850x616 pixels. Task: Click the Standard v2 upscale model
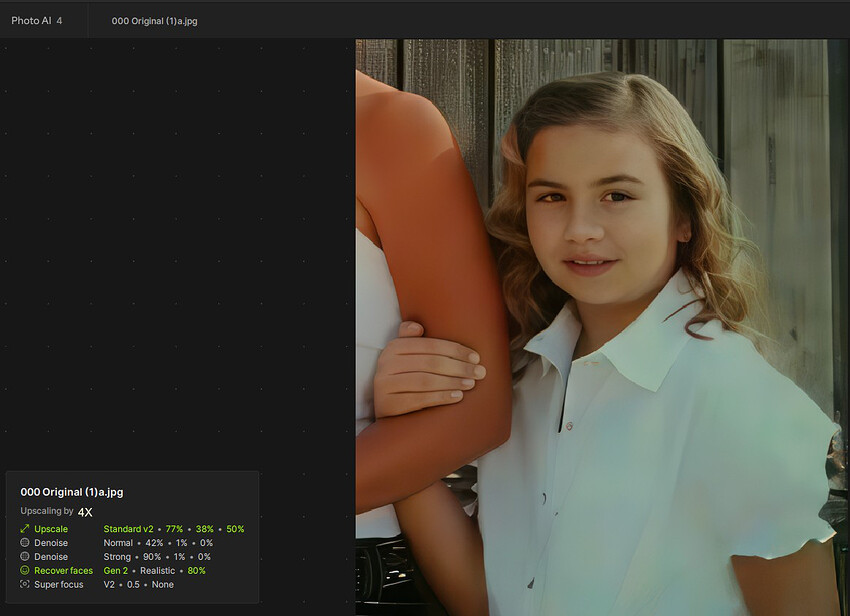point(129,529)
